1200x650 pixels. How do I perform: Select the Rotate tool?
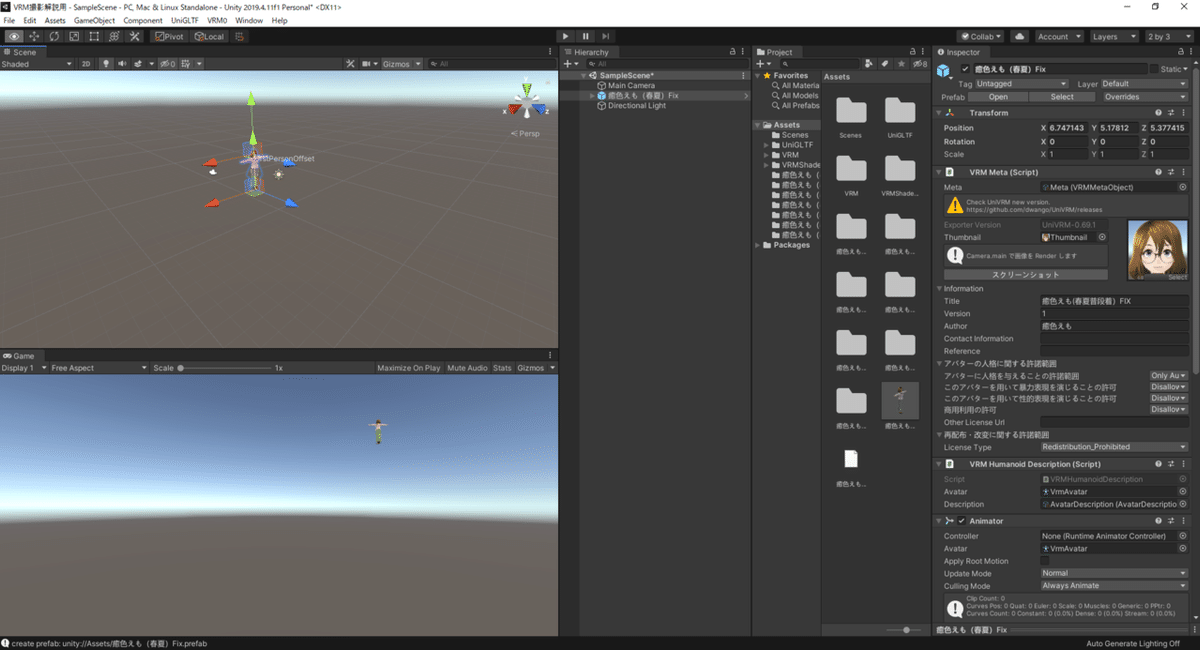coord(54,36)
